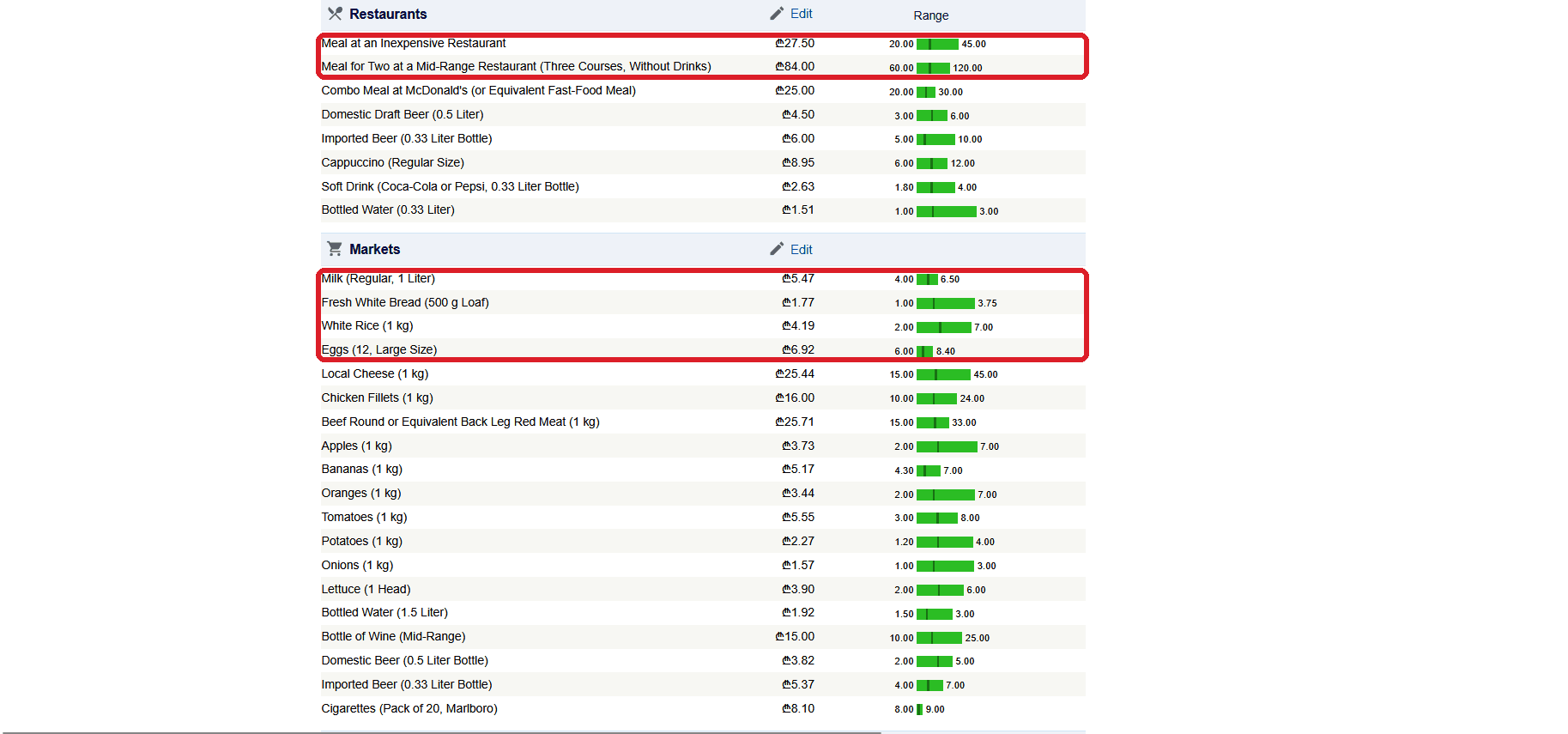This screenshot has width=1568, height=734.
Task: Click 'Domestic Draft Beer (0.5 Liter)' label
Action: [403, 114]
